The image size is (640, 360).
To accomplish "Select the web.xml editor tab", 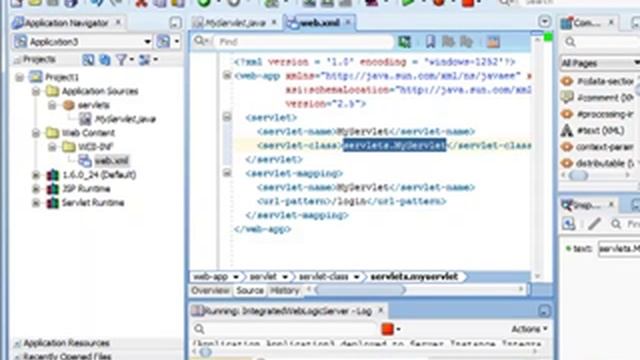I will (319, 23).
